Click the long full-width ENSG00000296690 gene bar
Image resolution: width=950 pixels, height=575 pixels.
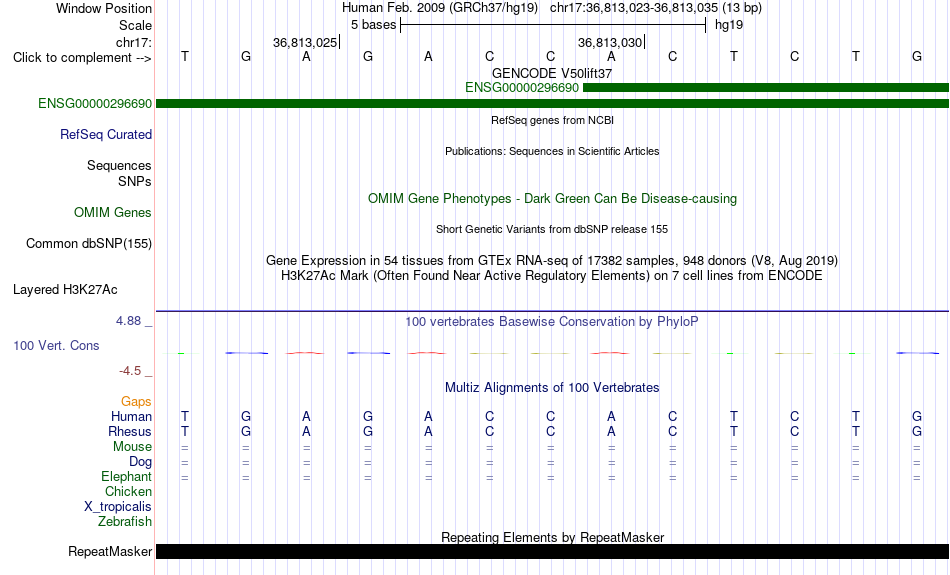point(553,104)
